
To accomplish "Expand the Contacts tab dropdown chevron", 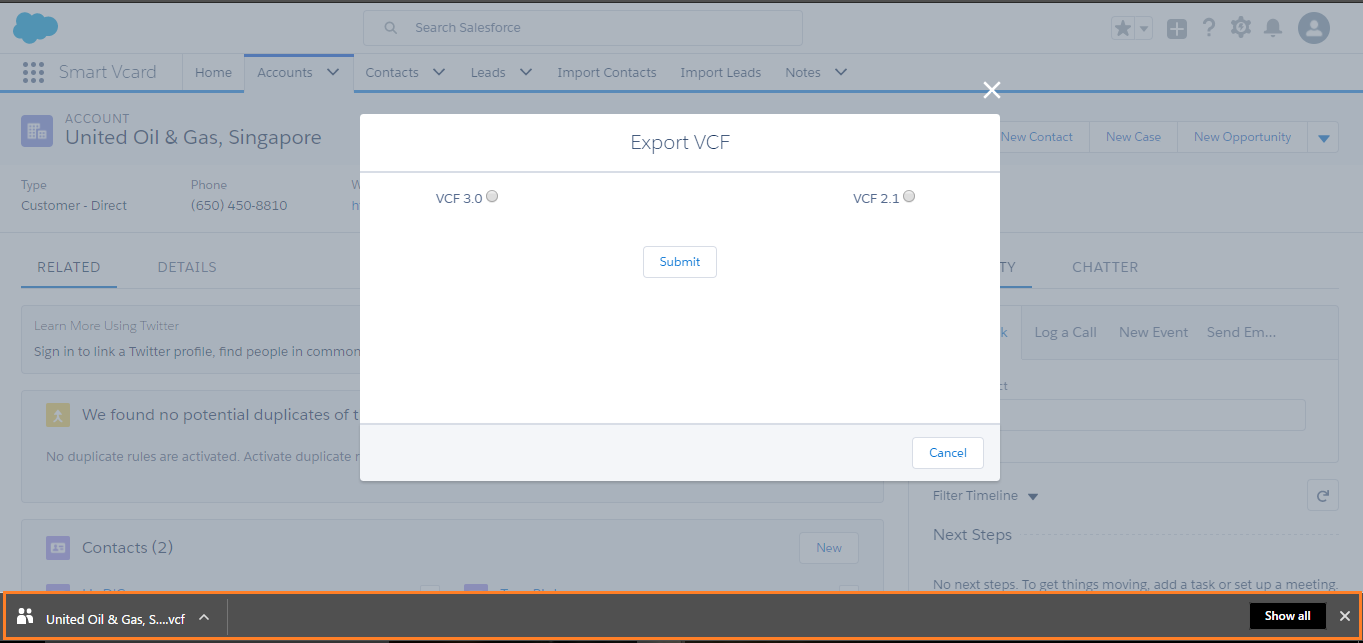I will pyautogui.click(x=439, y=72).
